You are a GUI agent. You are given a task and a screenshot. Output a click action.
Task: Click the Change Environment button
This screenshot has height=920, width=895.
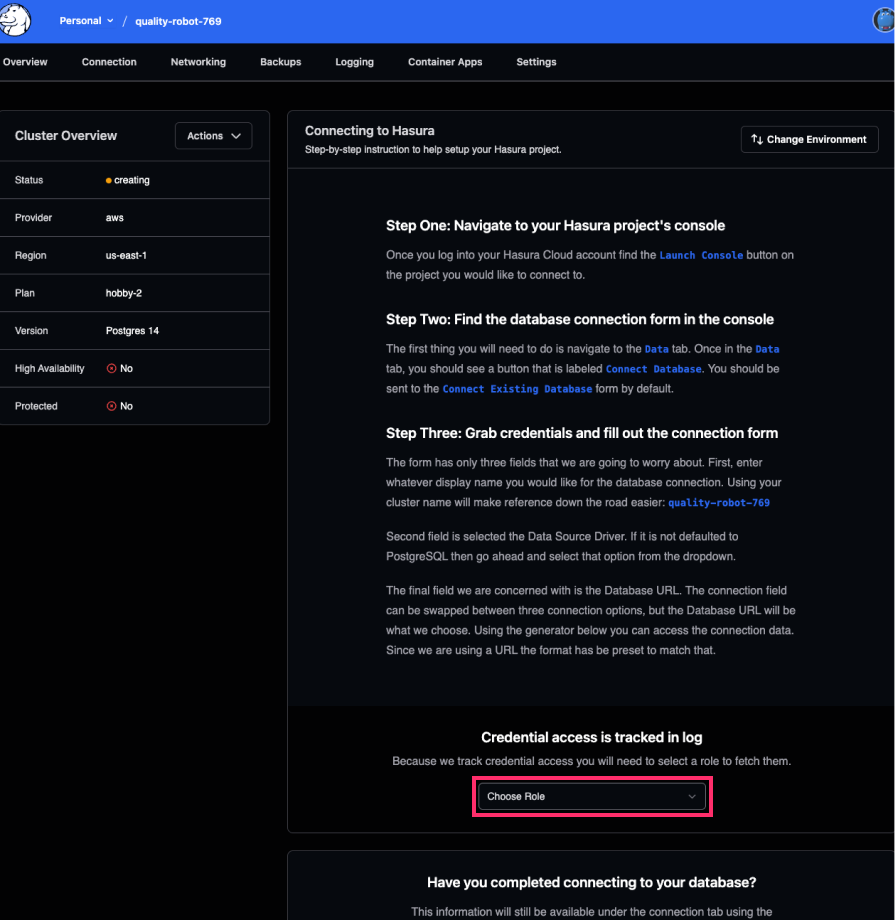(x=809, y=139)
